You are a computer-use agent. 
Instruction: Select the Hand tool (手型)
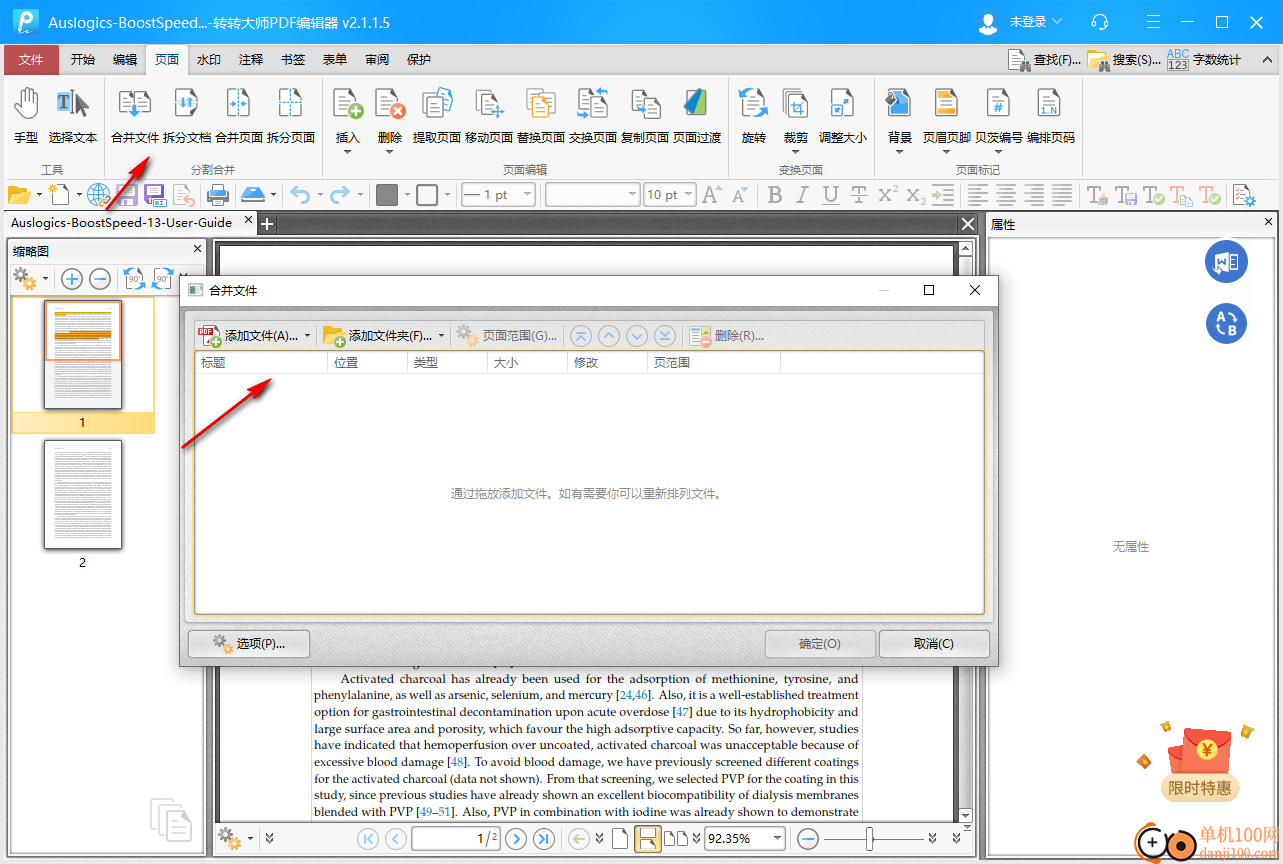point(26,115)
